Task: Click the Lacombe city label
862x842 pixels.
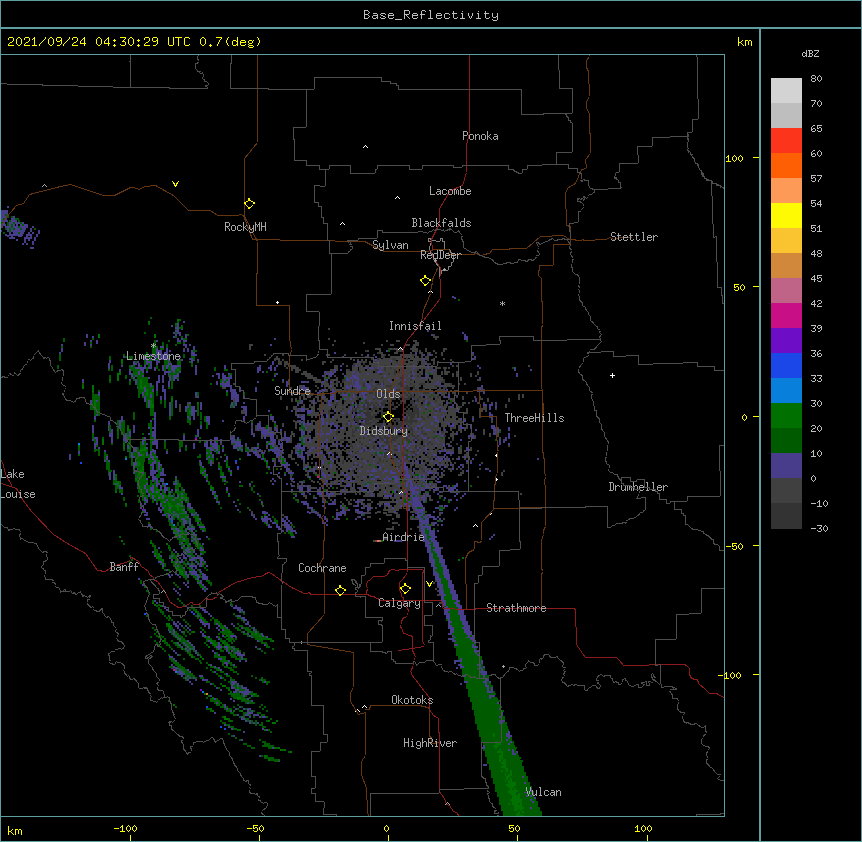Action: pyautogui.click(x=450, y=191)
